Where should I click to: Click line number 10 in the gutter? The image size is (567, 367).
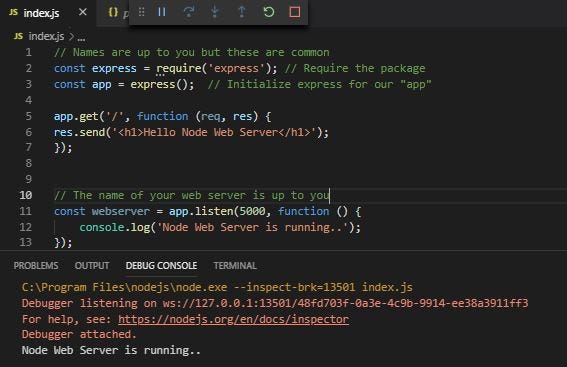pyautogui.click(x=26, y=195)
